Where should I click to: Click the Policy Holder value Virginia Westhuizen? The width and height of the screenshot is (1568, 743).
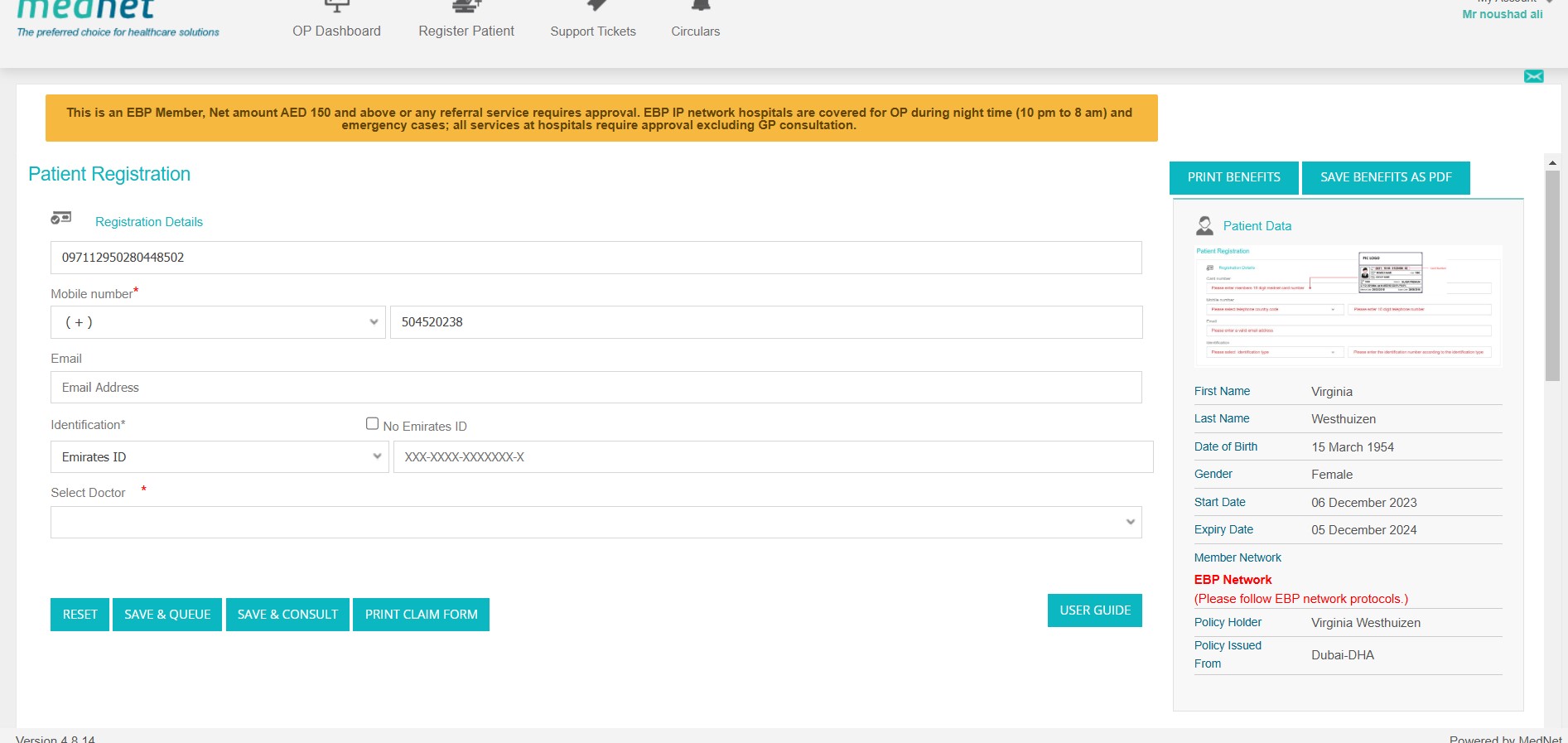coord(1366,623)
